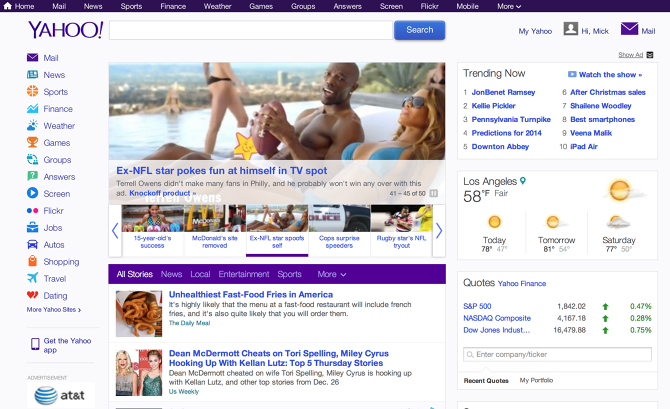
Task: Click the main Yahoo search input field
Action: (x=251, y=30)
